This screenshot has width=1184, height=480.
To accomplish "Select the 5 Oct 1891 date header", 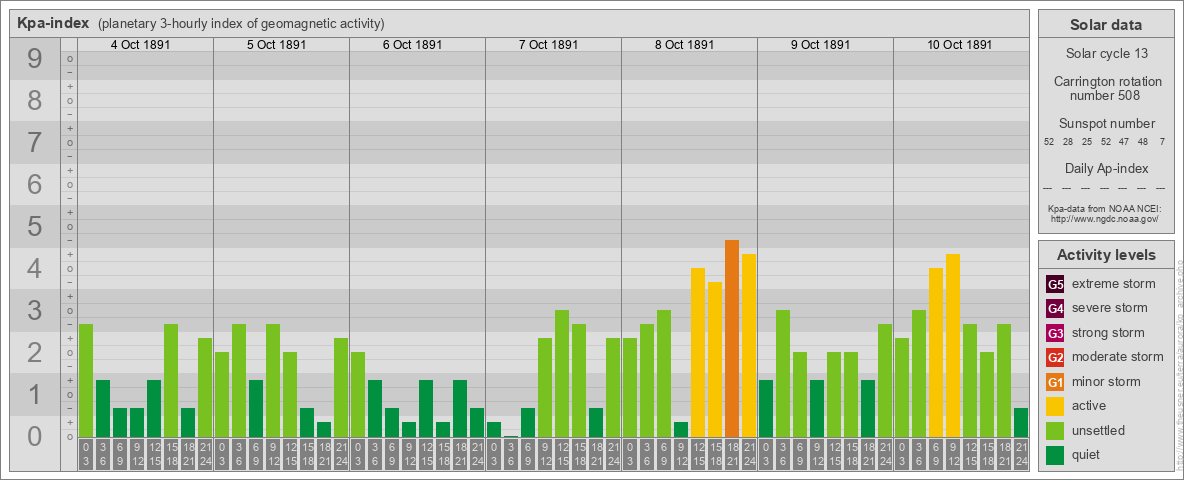I will [276, 45].
